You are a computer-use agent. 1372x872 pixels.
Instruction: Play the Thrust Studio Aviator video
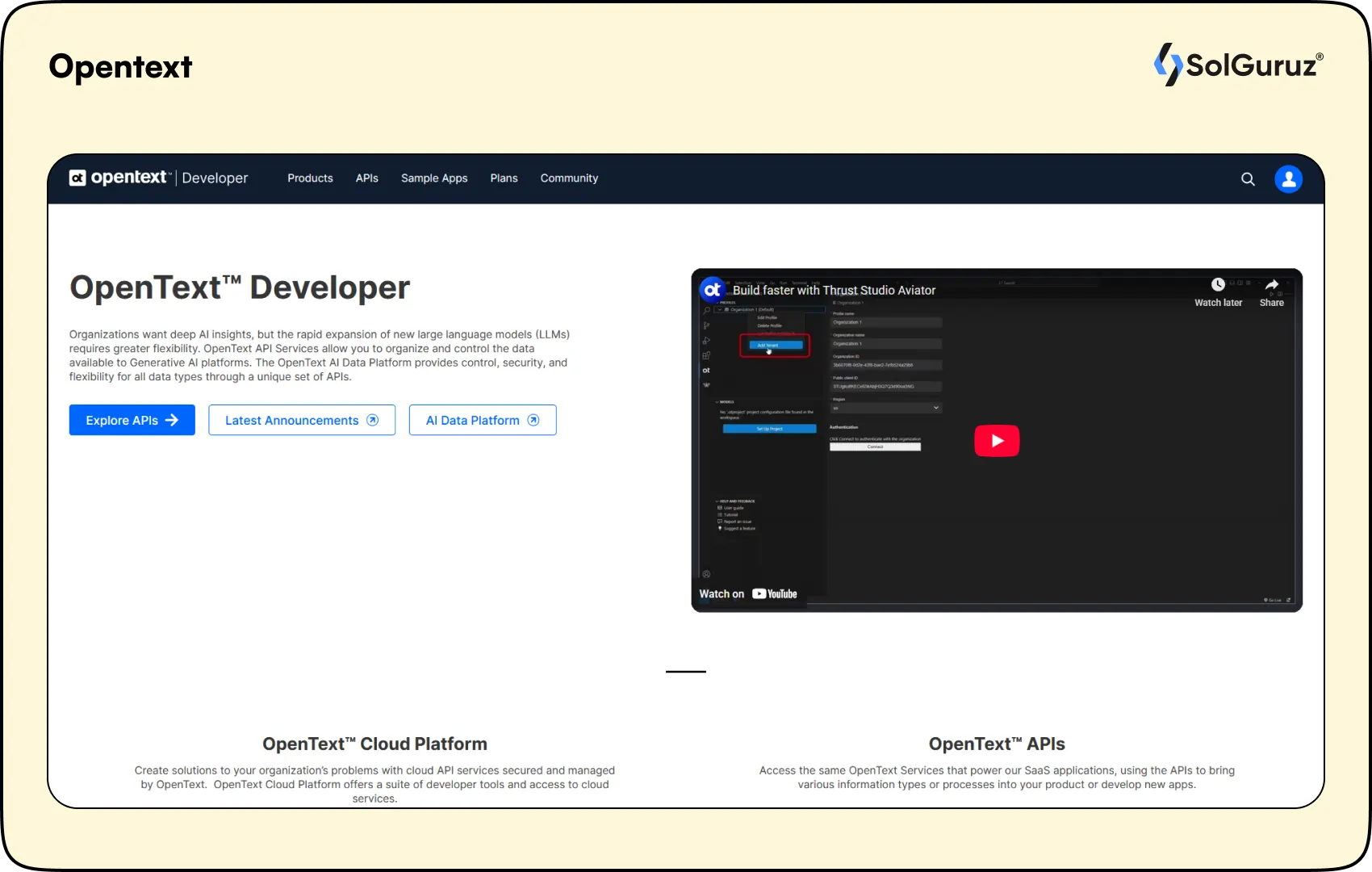point(997,440)
